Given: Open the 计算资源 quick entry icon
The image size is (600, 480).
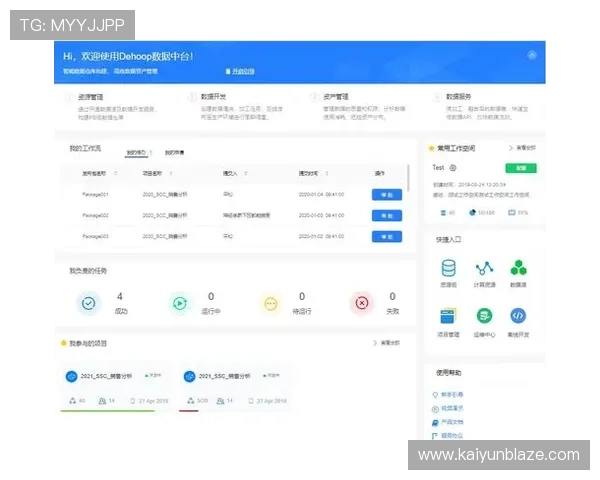Looking at the screenshot, I should (484, 268).
